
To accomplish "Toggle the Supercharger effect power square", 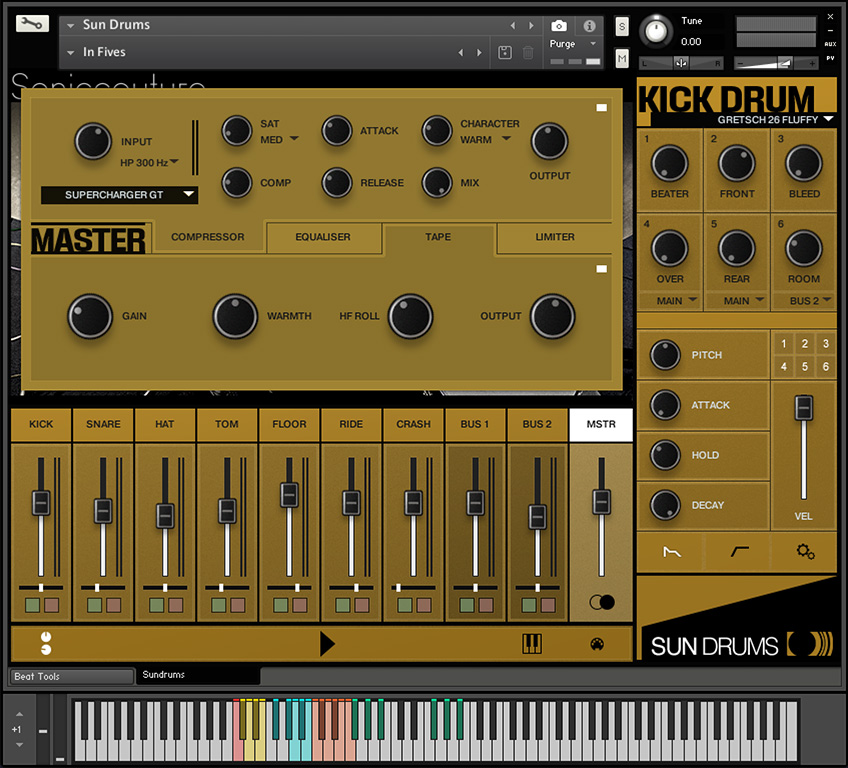I will [x=601, y=108].
